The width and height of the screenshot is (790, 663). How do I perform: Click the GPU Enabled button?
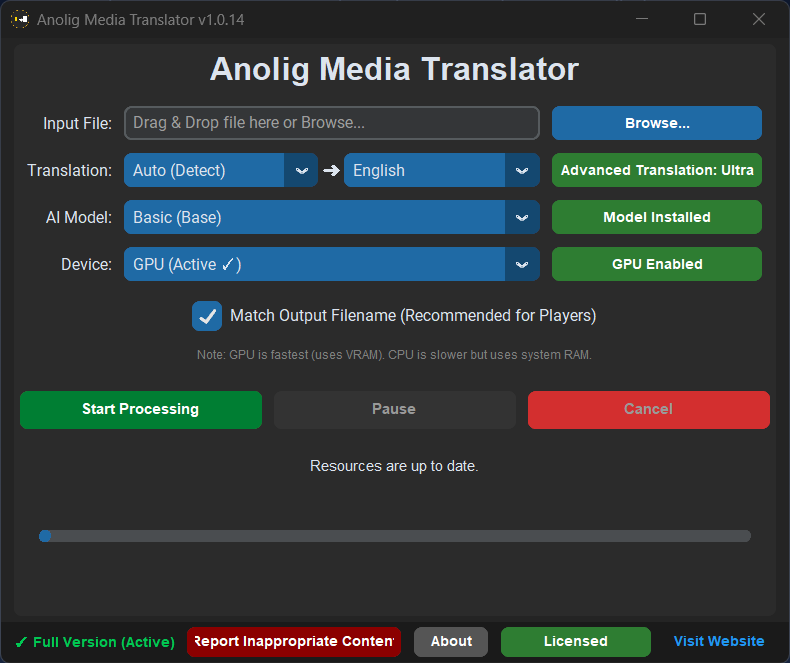(x=656, y=264)
